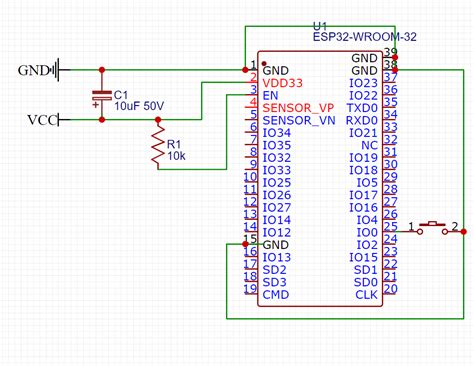Viewport: 474px width, 367px height.
Task: Click the SD1 pin label
Action: (x=366, y=270)
